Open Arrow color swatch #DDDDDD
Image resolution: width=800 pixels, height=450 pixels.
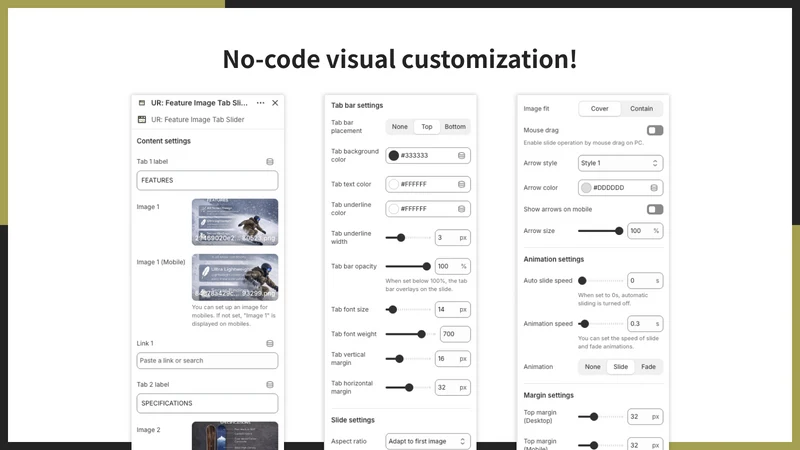(x=586, y=188)
